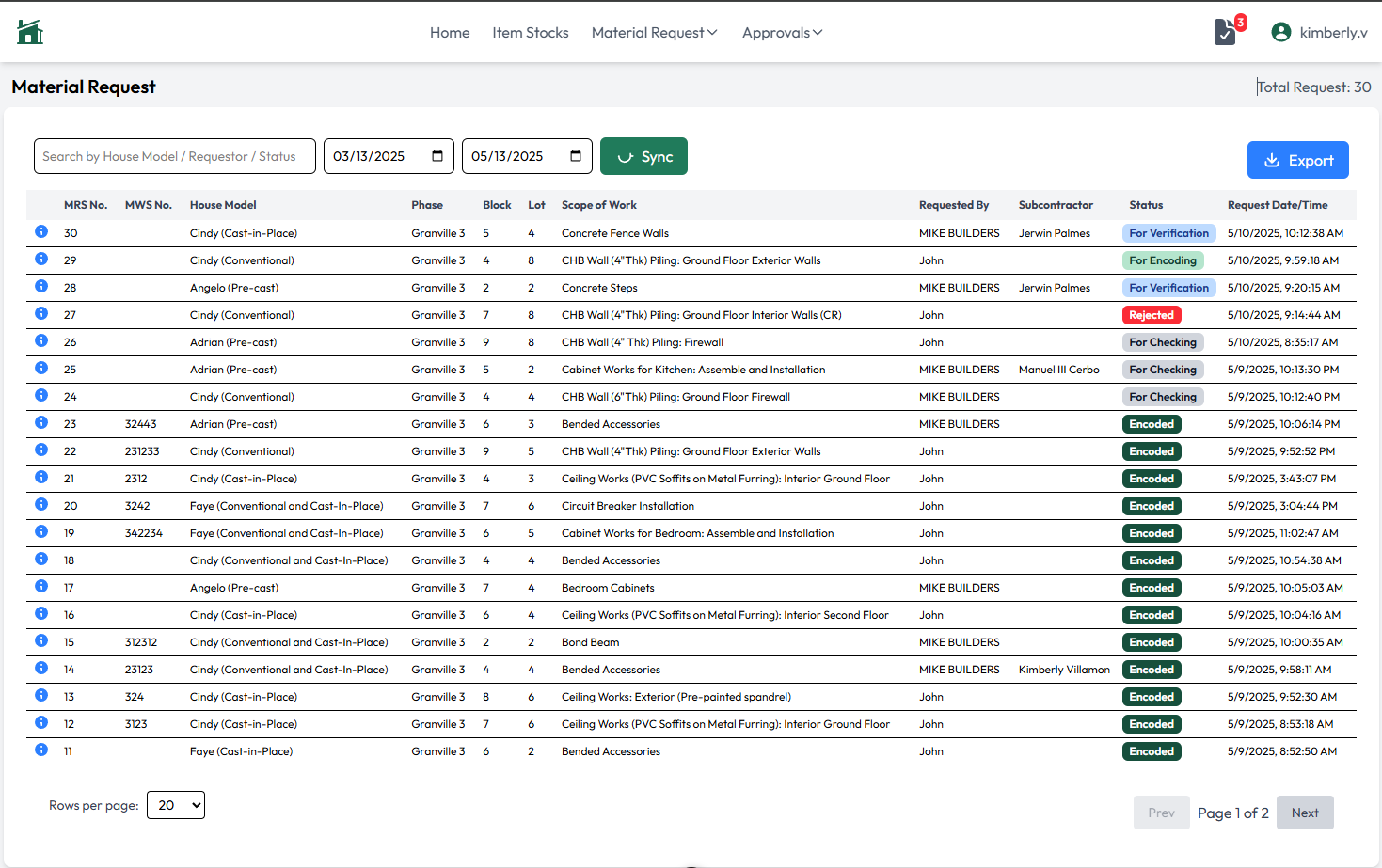Click the Rejected status badge
Image resolution: width=1382 pixels, height=868 pixels.
(x=1152, y=315)
